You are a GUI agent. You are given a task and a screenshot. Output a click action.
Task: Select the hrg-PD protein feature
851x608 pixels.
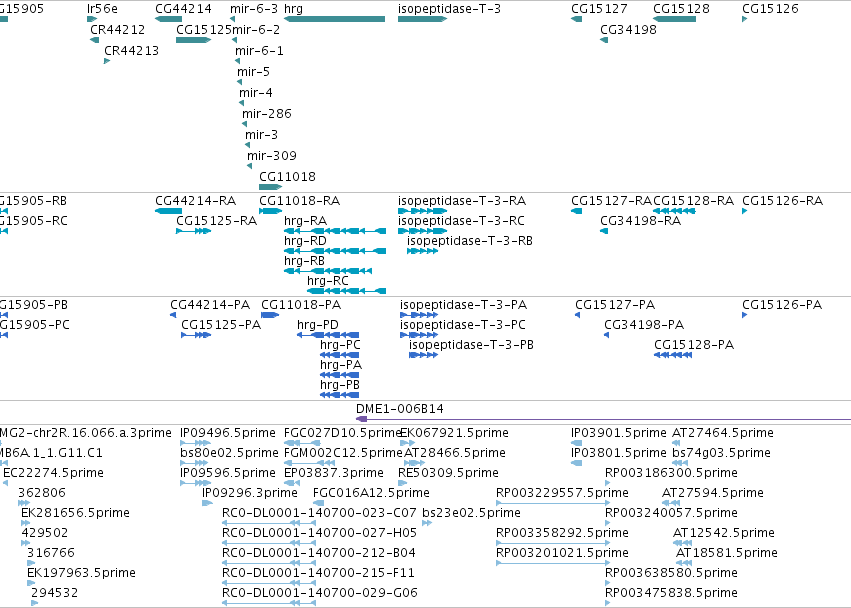coord(328,335)
